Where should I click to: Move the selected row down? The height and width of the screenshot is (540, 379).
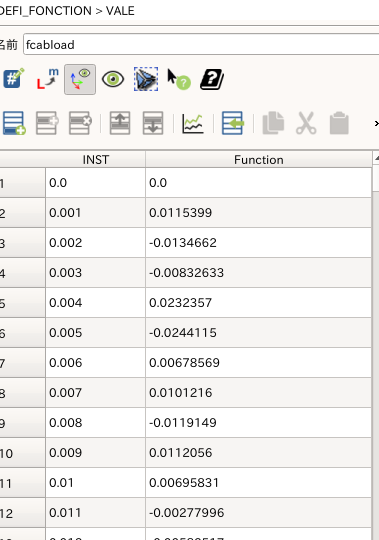coord(153,123)
